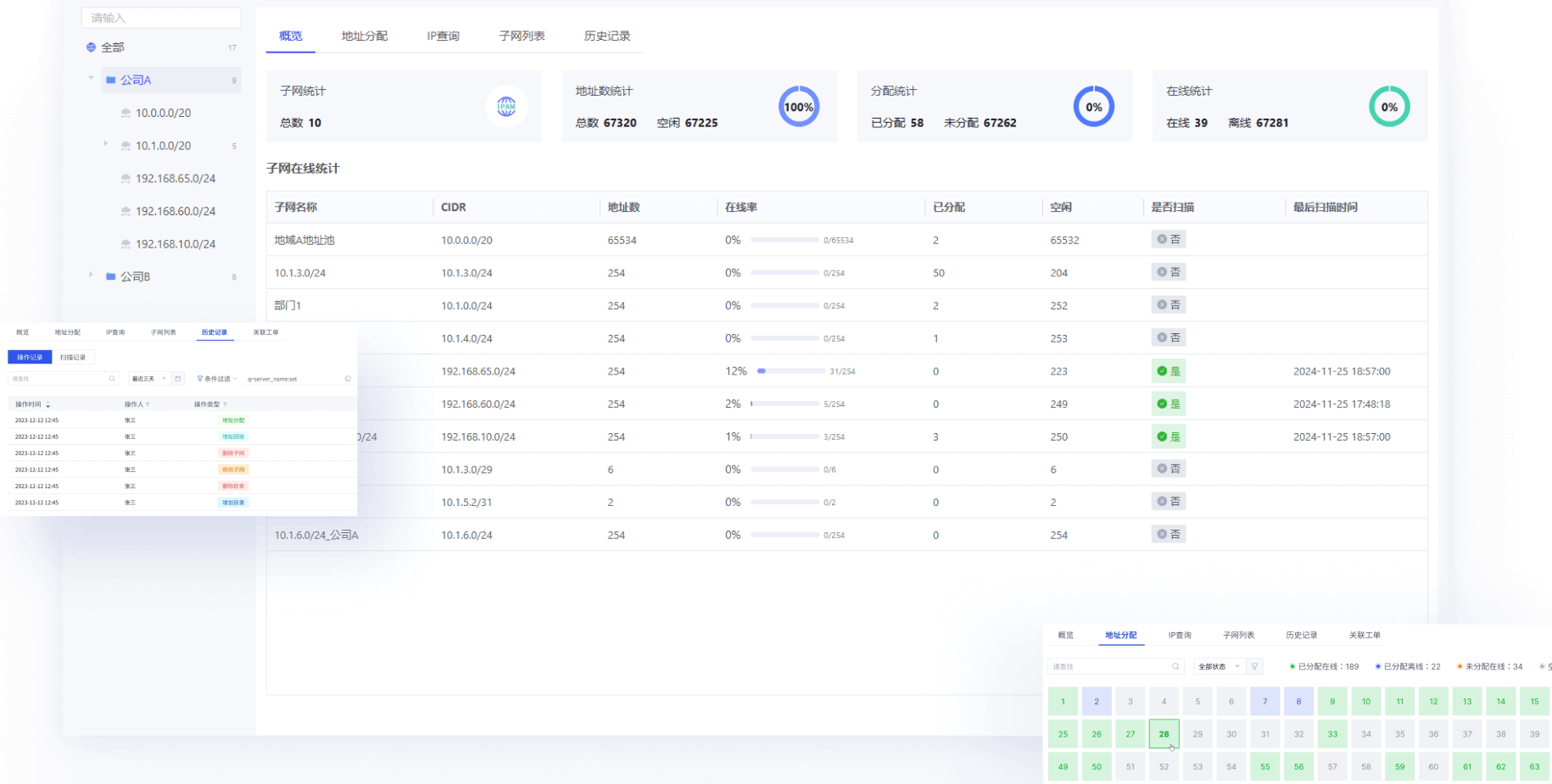Open the 条件过滤 condition filter

216,379
